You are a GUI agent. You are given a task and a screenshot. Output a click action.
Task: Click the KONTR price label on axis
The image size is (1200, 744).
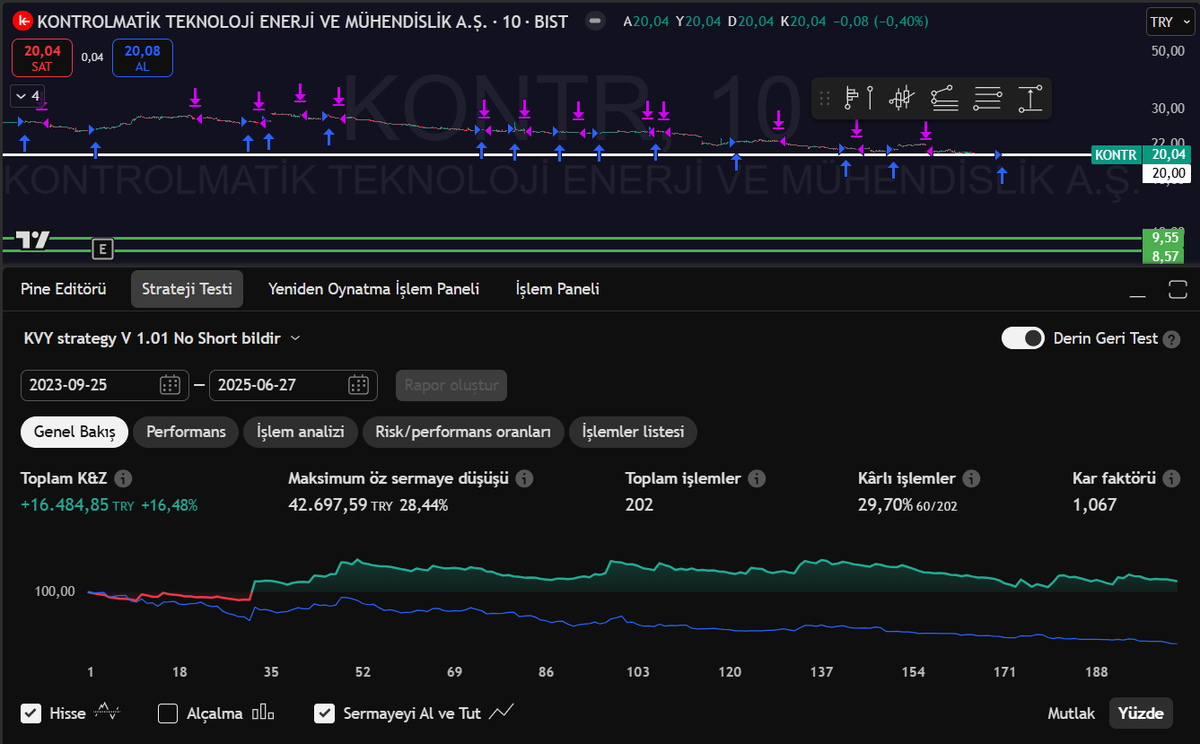click(x=1116, y=155)
